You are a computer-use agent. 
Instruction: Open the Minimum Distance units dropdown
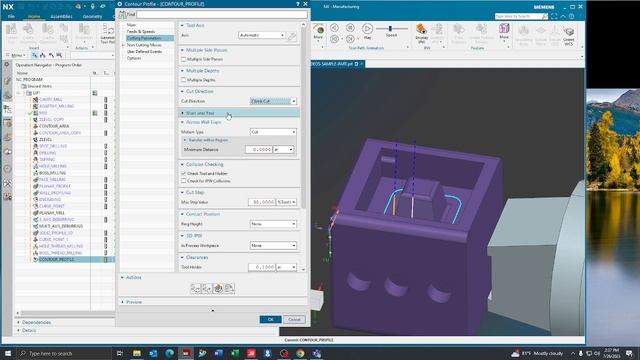(x=283, y=150)
